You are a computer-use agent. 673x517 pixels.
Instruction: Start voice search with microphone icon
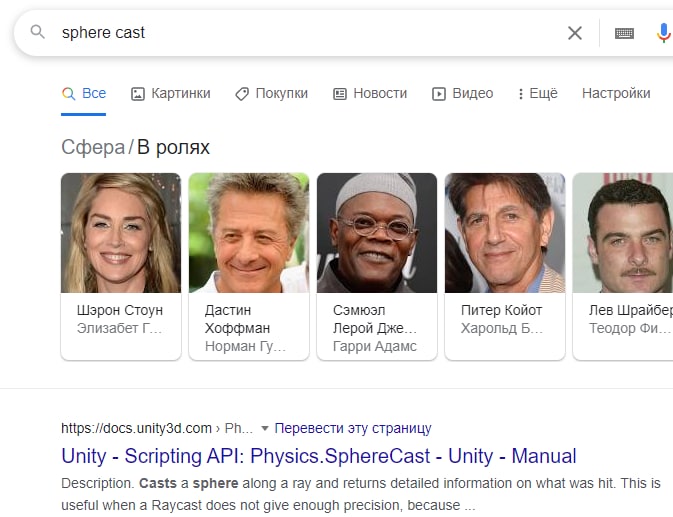pos(663,33)
